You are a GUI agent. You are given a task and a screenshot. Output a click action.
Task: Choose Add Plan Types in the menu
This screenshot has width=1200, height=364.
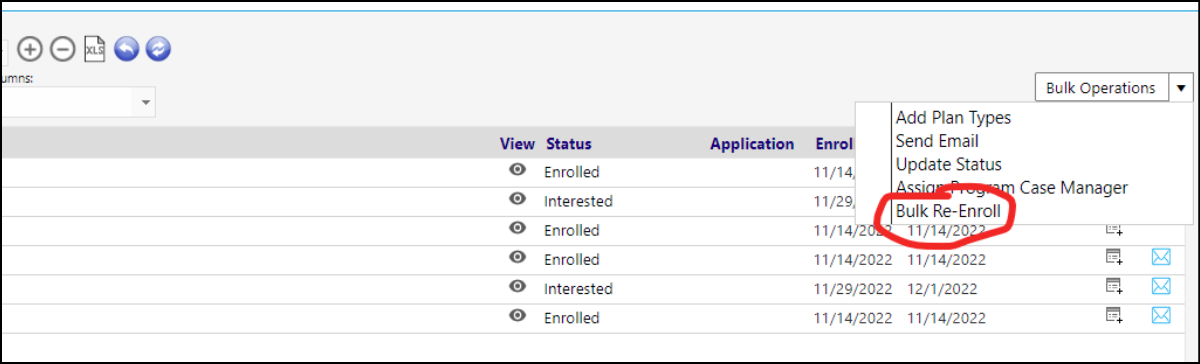coord(953,118)
